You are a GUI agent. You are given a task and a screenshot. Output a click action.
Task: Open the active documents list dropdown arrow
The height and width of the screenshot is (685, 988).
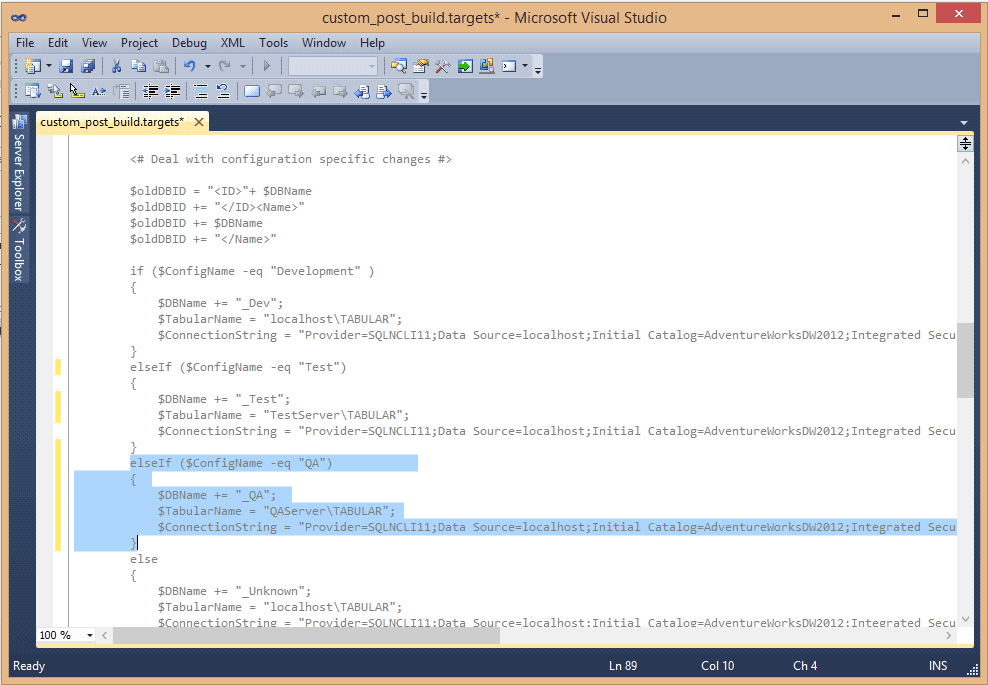pyautogui.click(x=963, y=122)
